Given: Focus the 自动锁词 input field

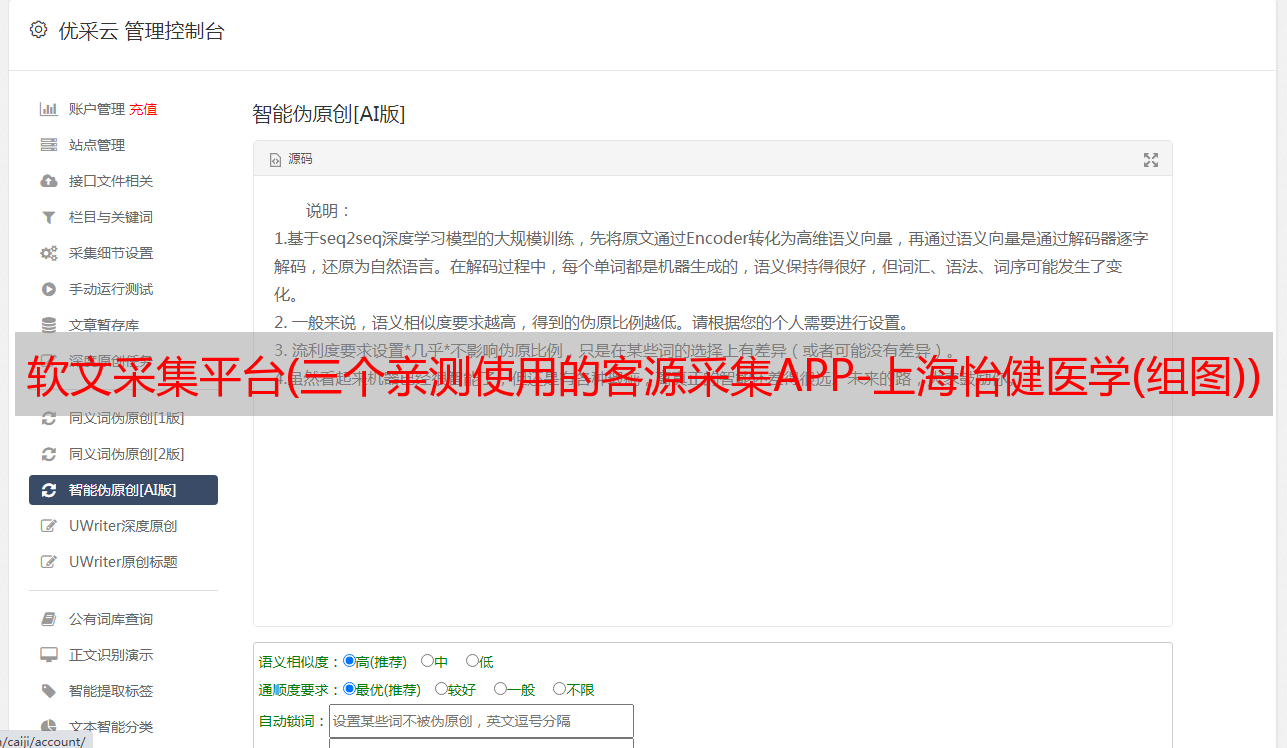Looking at the screenshot, I should [481, 721].
